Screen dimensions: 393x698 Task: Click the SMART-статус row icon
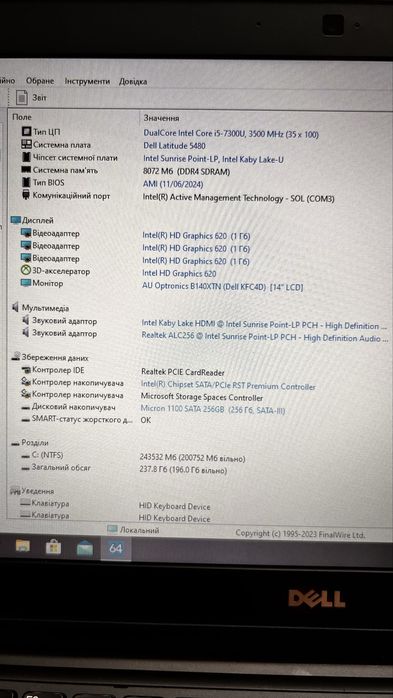[x=26, y=419]
